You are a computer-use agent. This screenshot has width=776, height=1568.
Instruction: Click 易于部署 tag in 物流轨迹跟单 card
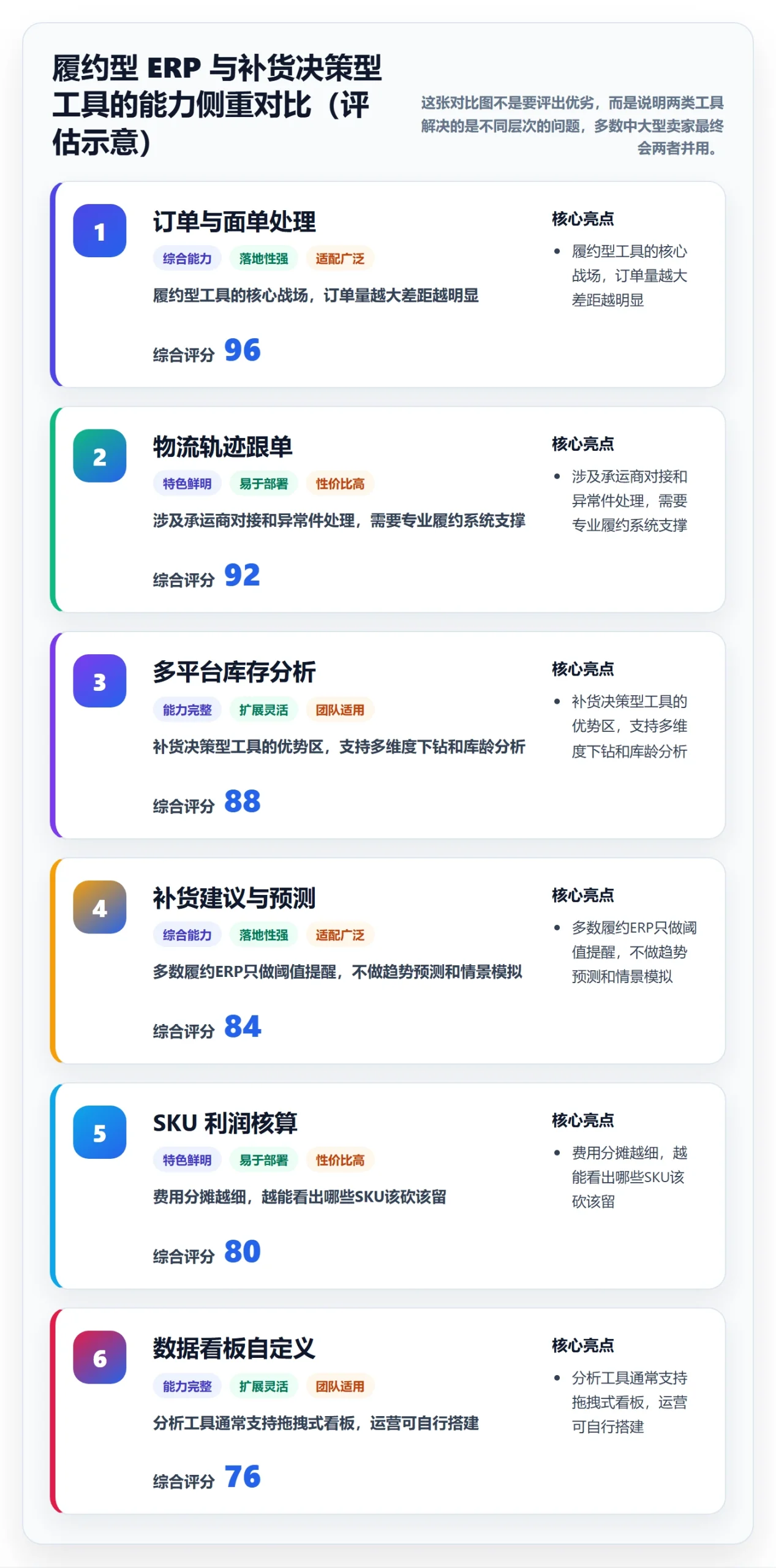(263, 484)
